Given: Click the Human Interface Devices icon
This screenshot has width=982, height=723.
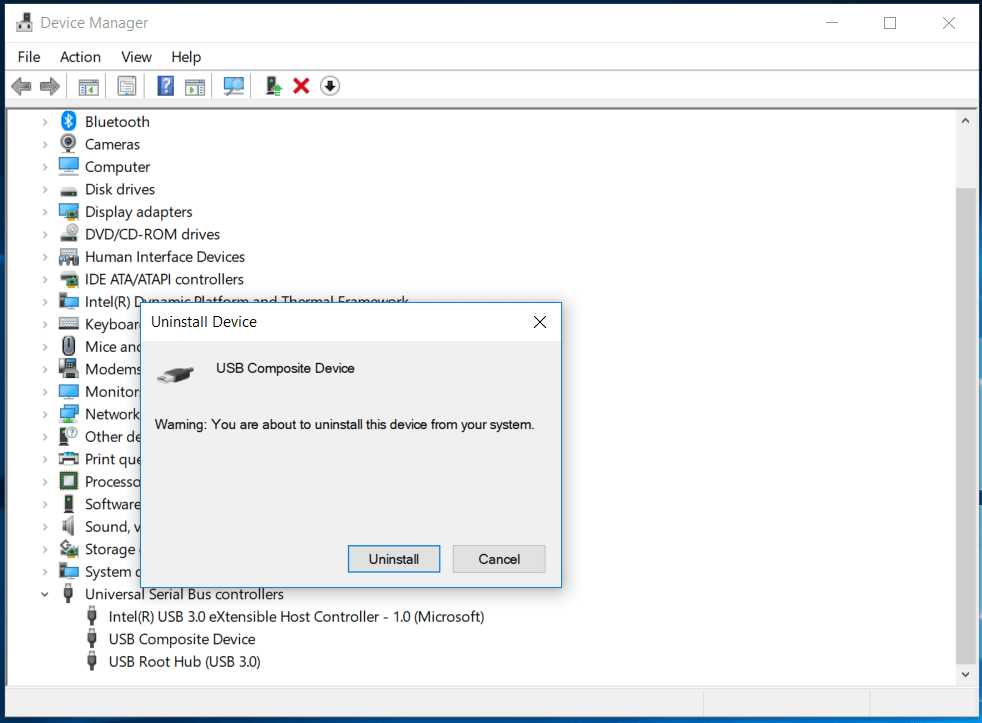Looking at the screenshot, I should tap(68, 257).
